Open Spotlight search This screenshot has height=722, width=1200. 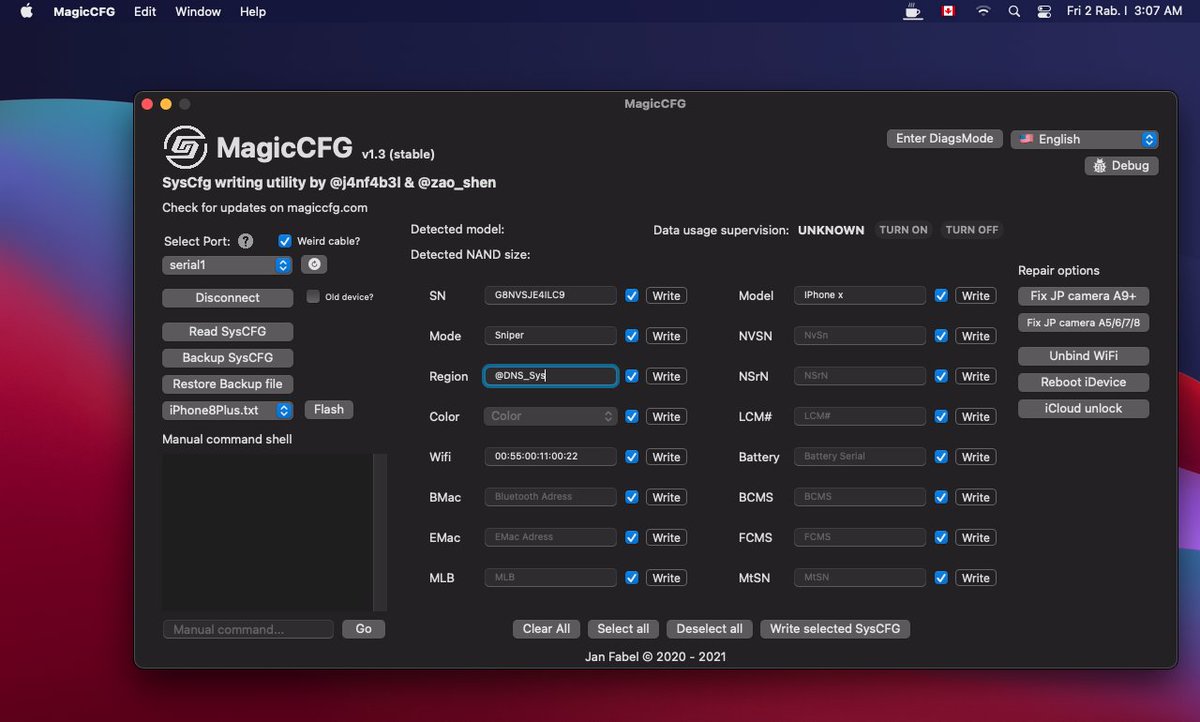pos(1014,11)
